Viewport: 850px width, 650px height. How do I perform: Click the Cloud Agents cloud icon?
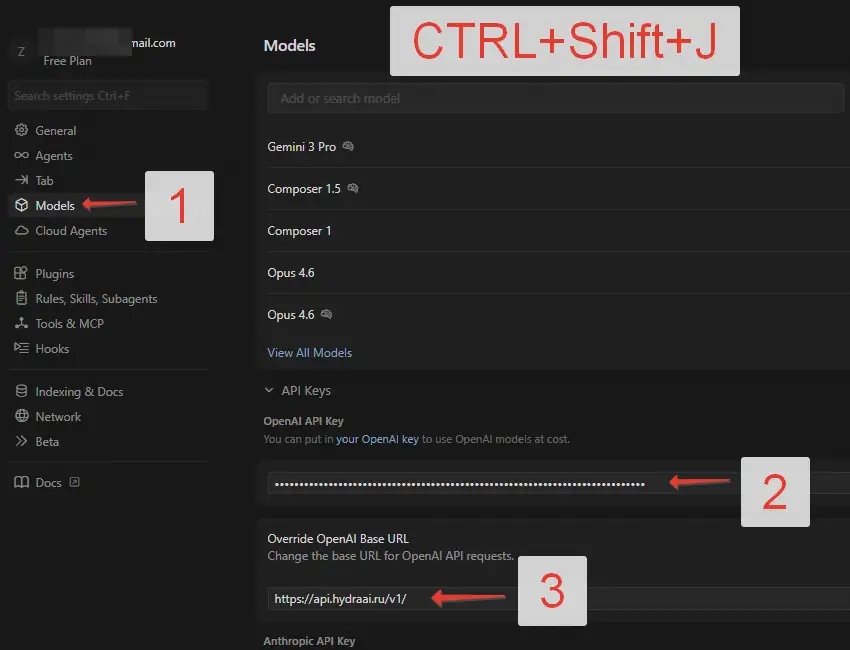pyautogui.click(x=21, y=231)
